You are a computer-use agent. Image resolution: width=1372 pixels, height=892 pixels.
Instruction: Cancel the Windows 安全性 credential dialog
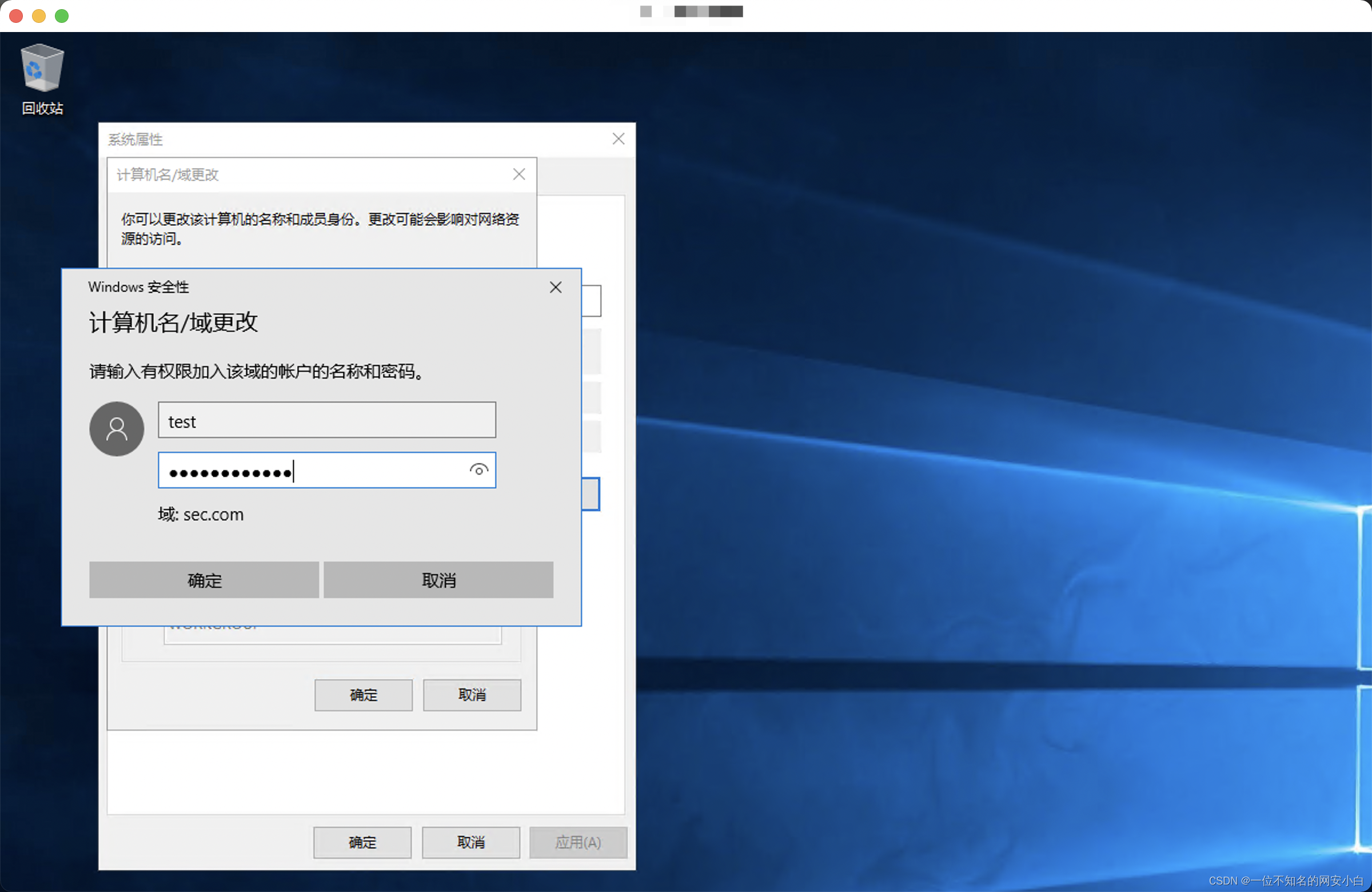438,580
